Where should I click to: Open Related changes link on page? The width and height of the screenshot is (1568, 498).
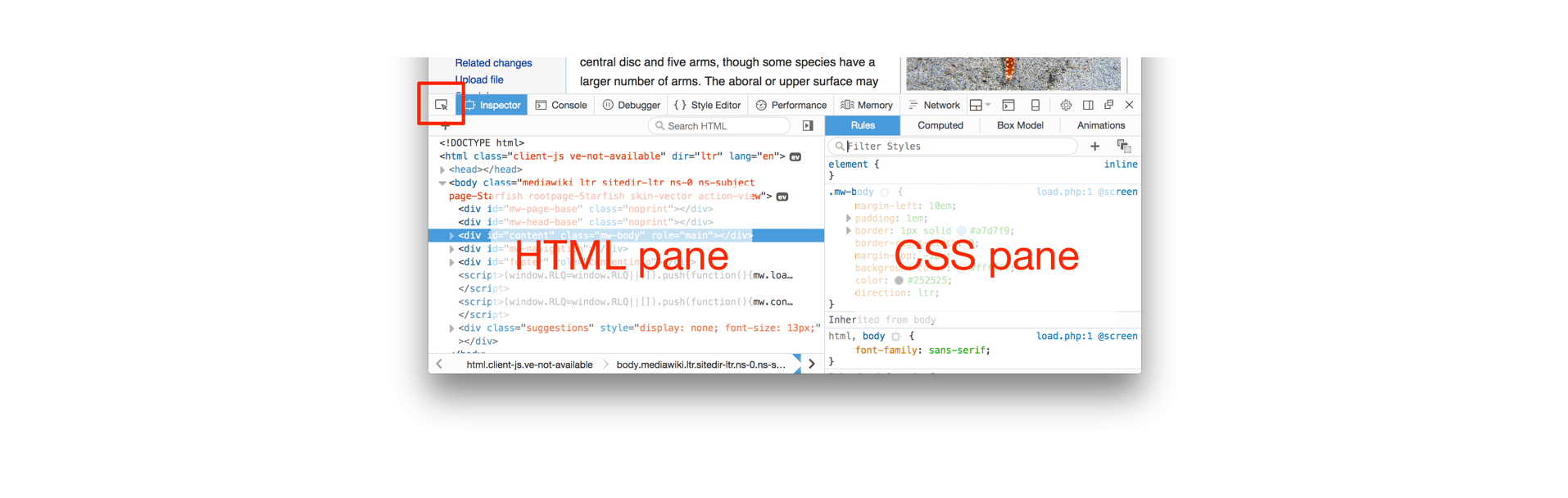point(493,63)
